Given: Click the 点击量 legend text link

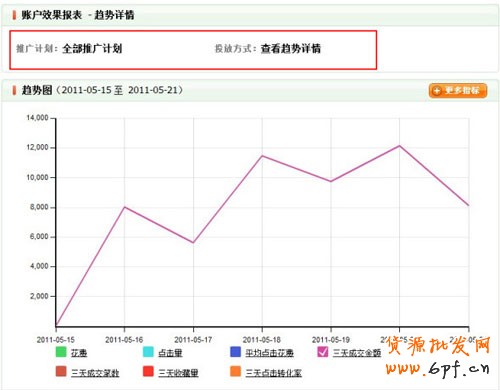Looking at the screenshot, I should 170,353.
